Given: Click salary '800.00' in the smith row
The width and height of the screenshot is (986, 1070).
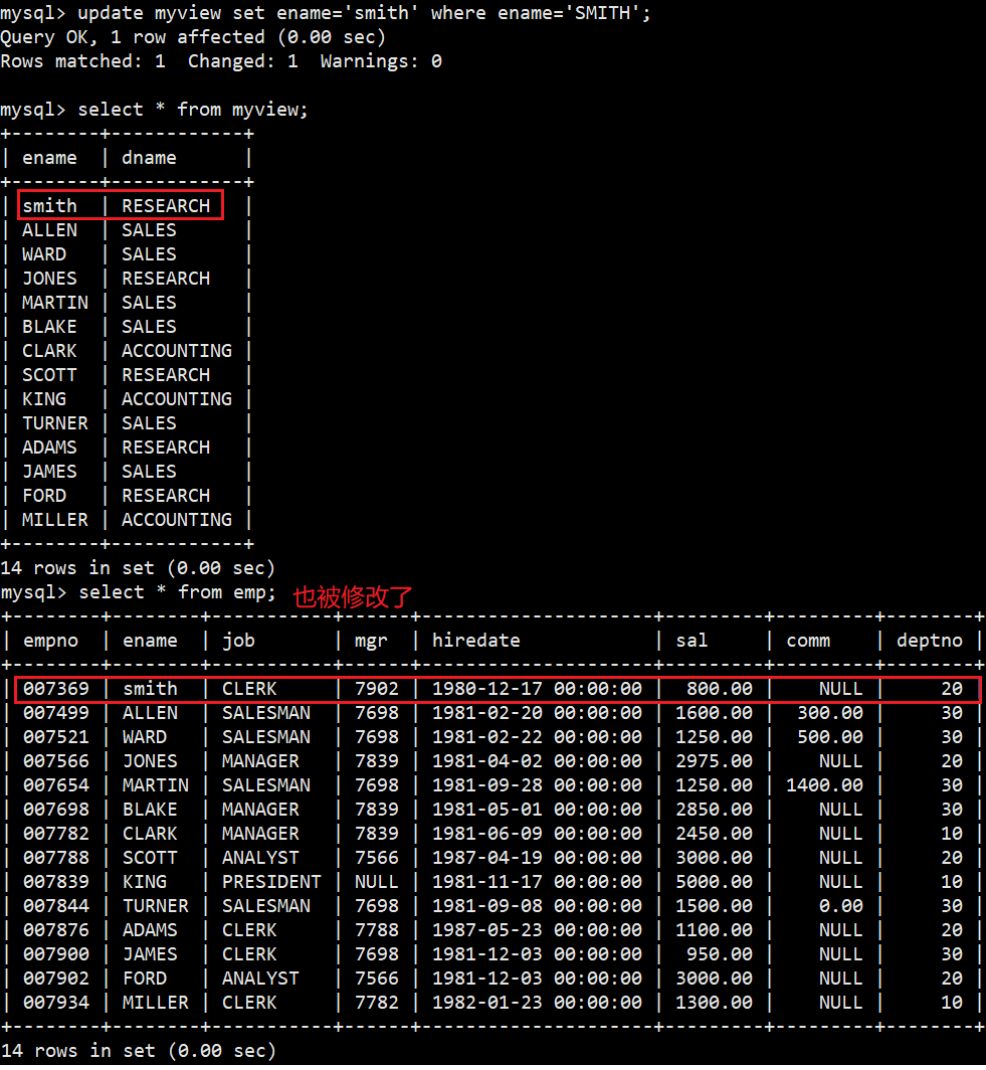Looking at the screenshot, I should 719,689.
